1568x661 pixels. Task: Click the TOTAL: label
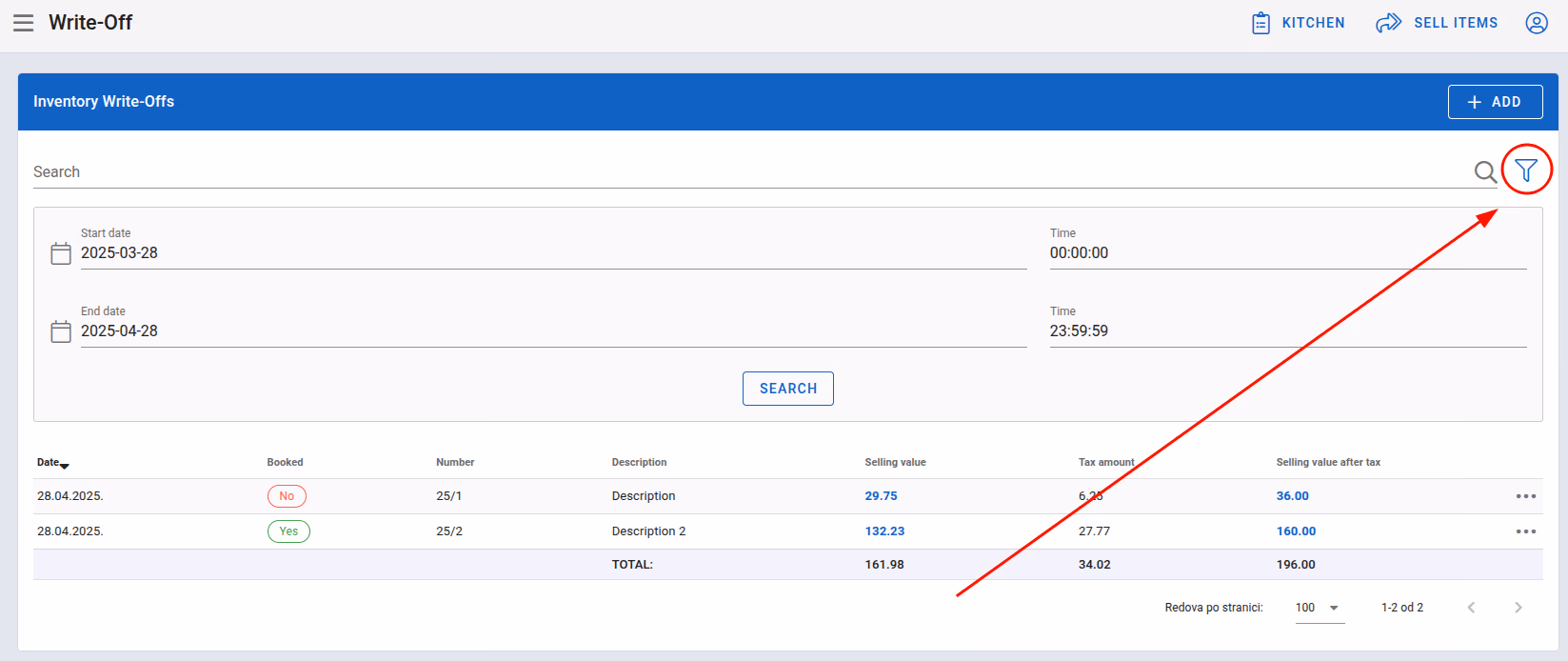[x=632, y=565]
